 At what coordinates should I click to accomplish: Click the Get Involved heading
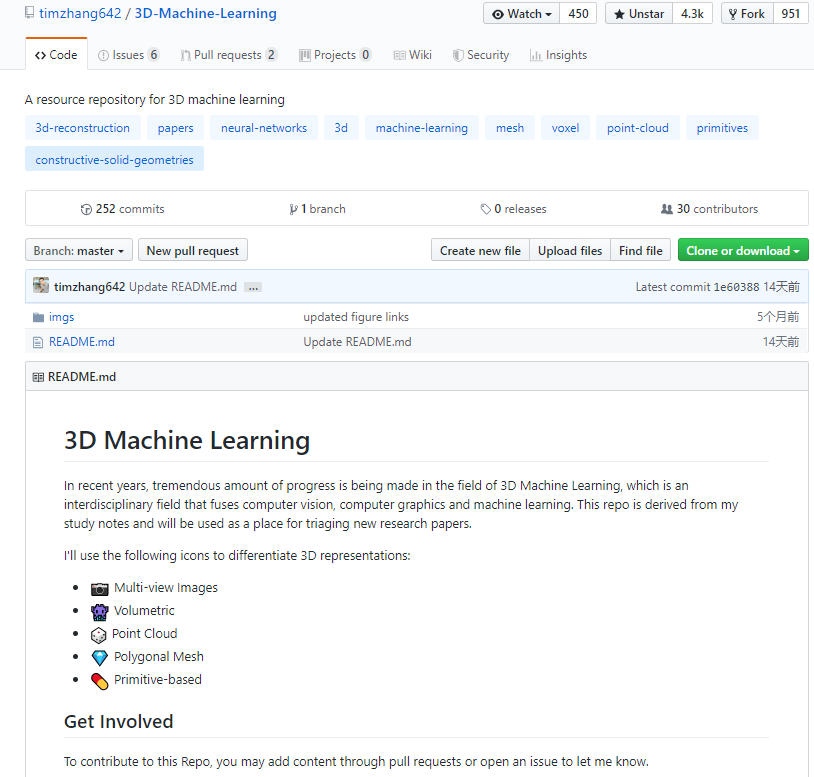point(118,721)
